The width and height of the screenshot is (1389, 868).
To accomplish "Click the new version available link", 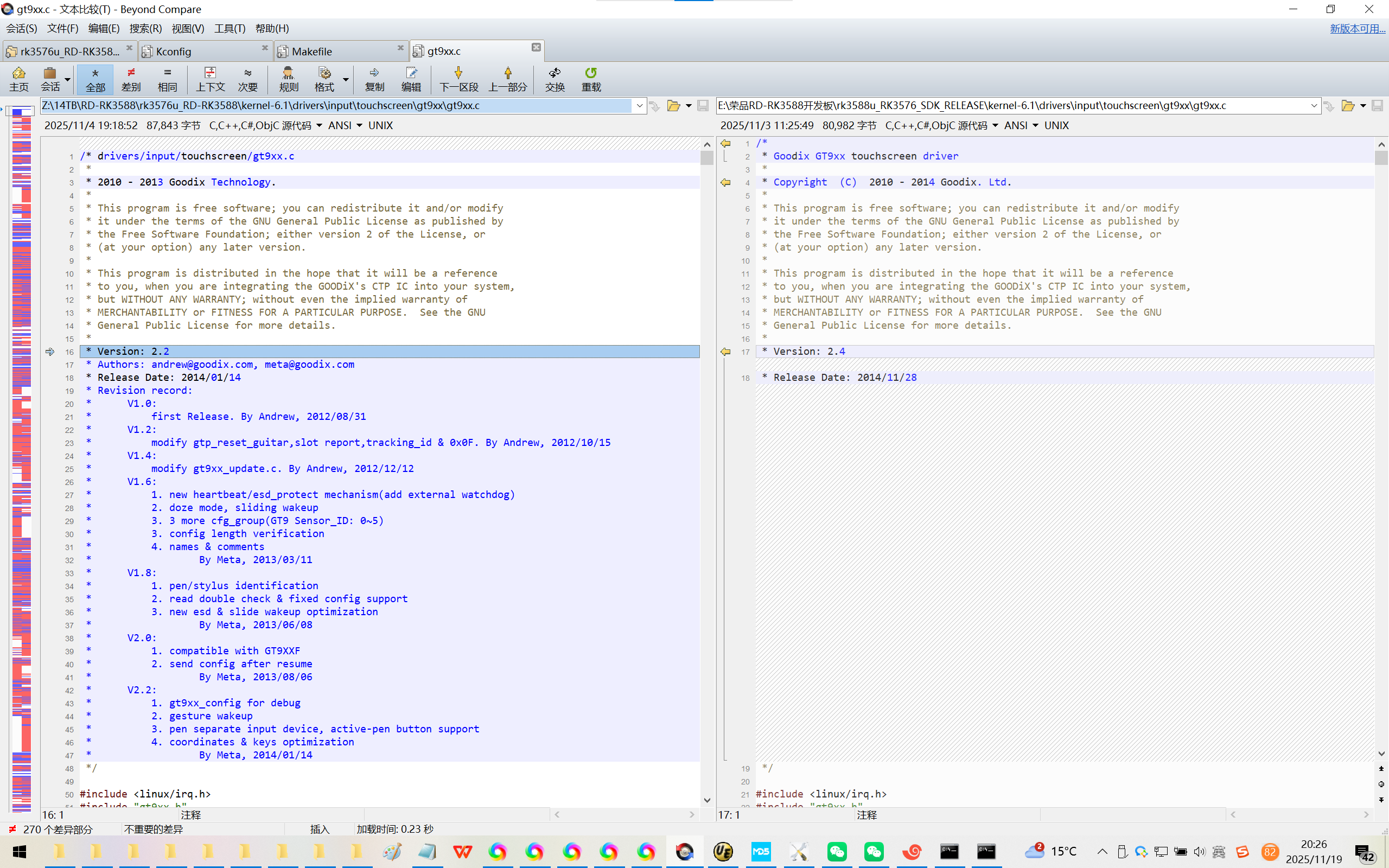I will 1357,28.
